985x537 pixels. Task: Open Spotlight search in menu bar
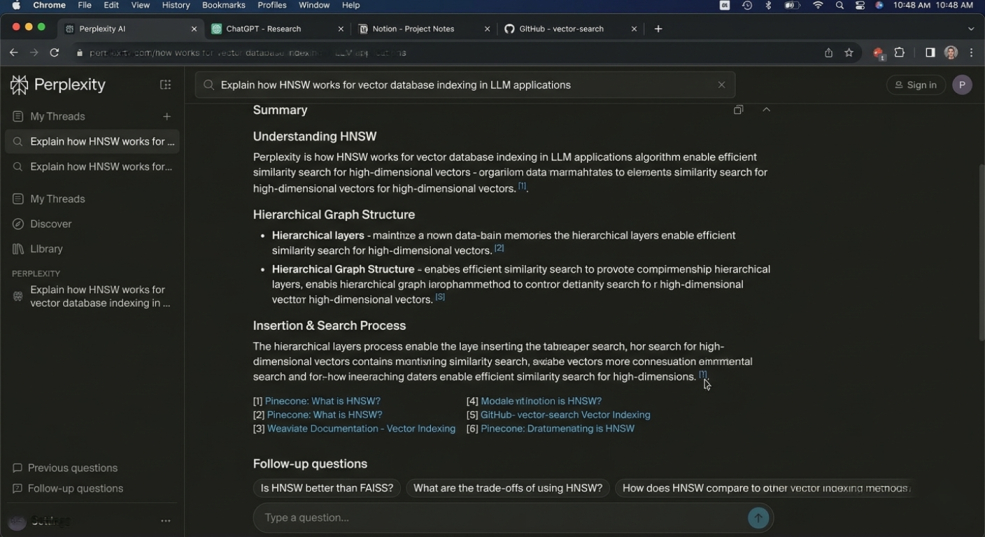[x=839, y=5]
